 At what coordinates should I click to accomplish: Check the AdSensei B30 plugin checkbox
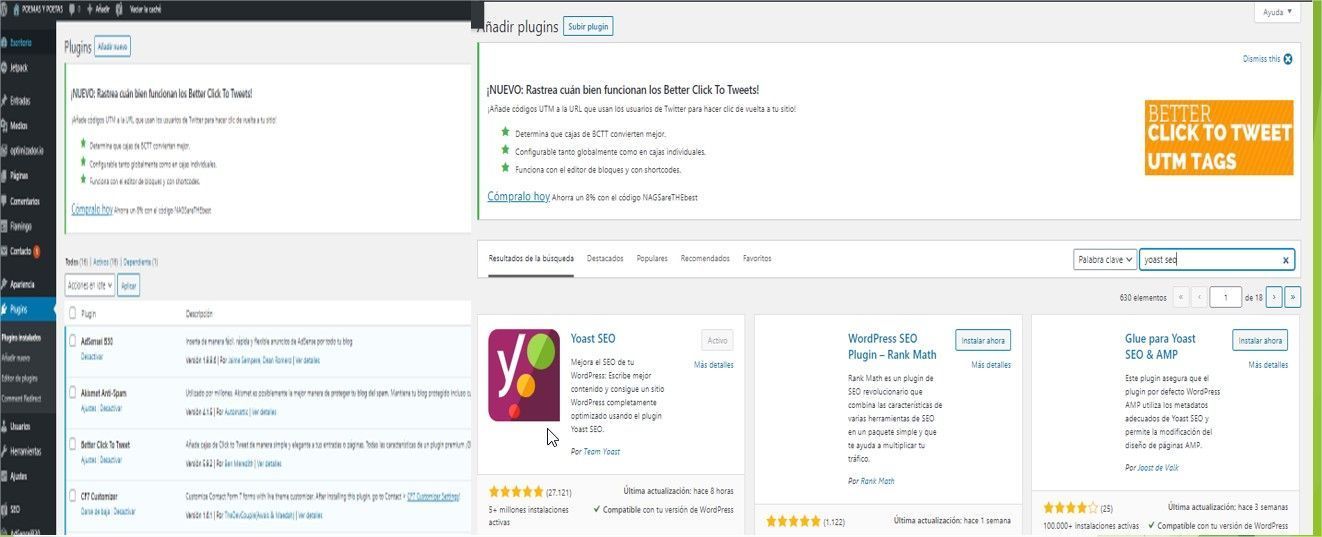pyautogui.click(x=72, y=341)
